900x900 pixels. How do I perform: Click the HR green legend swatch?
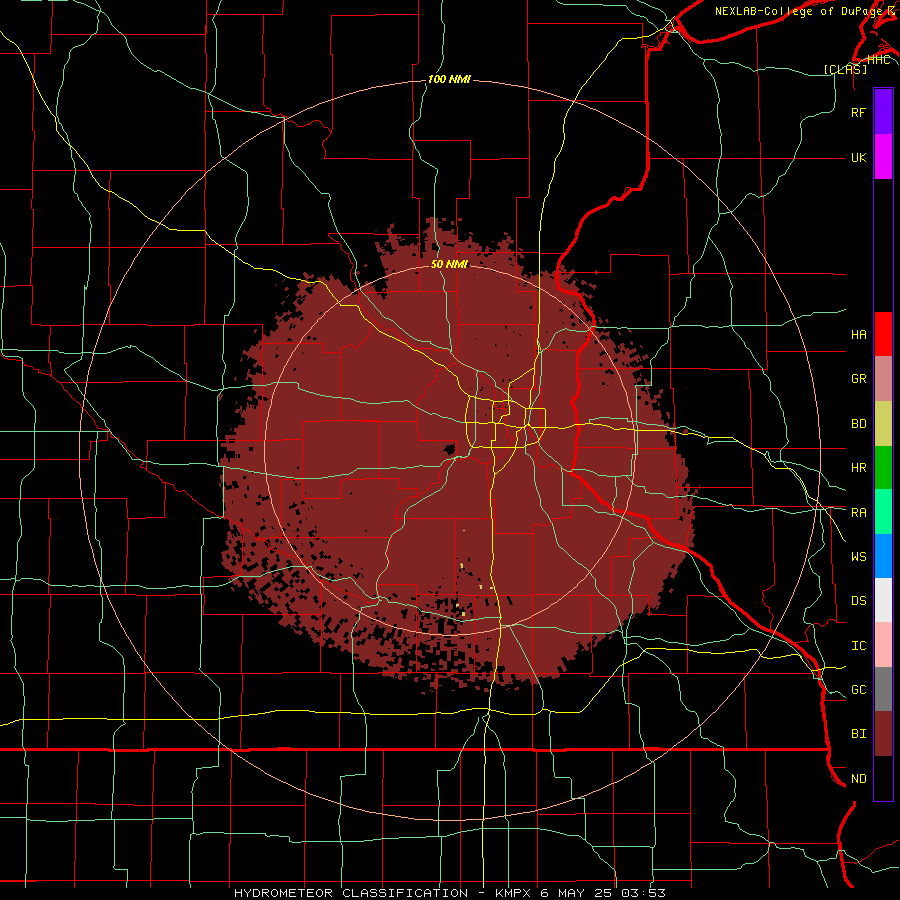click(x=883, y=468)
